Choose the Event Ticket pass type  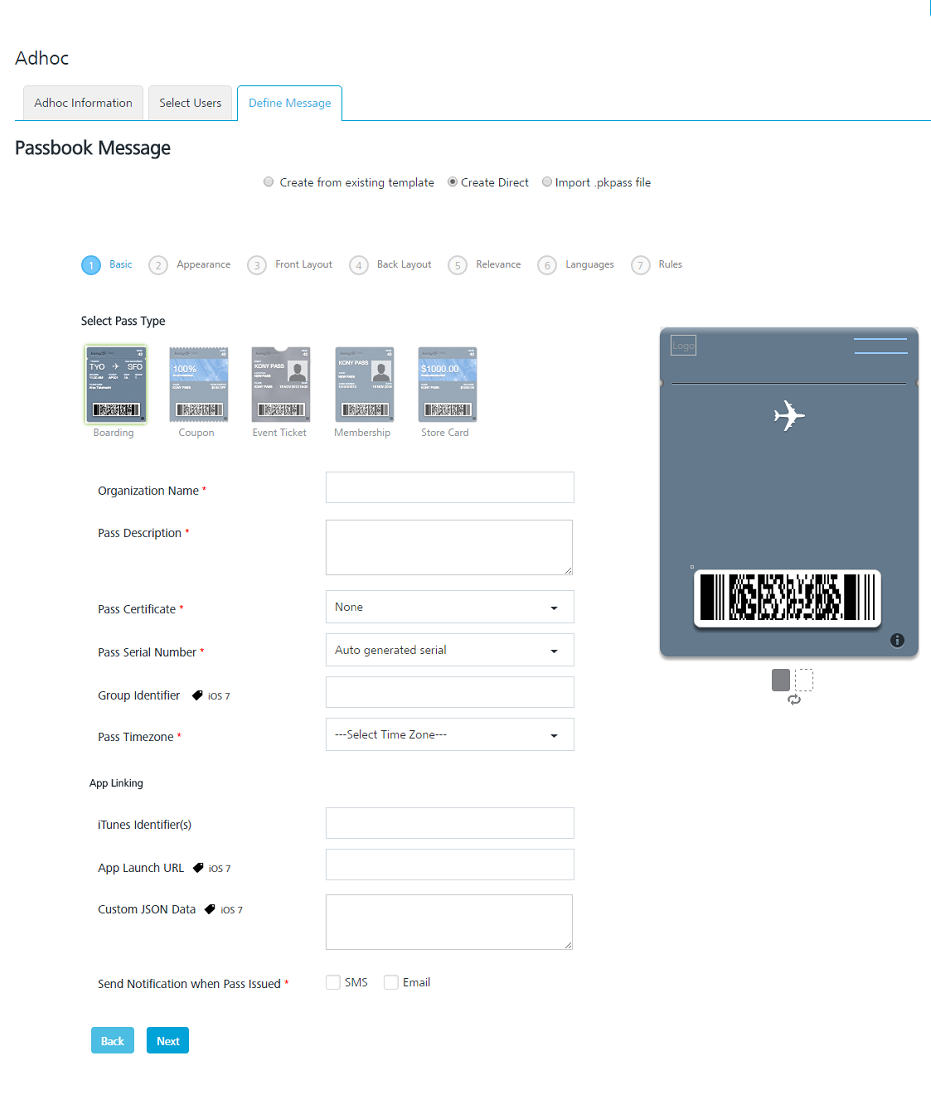click(280, 383)
